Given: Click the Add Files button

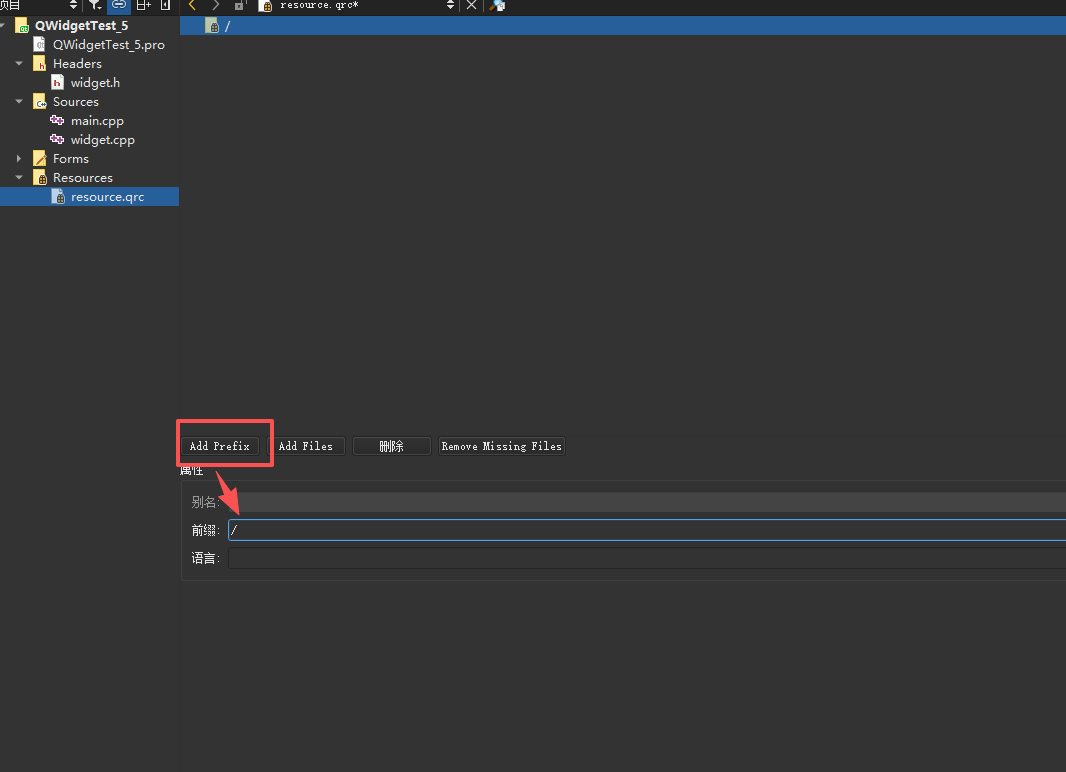Looking at the screenshot, I should (x=306, y=446).
